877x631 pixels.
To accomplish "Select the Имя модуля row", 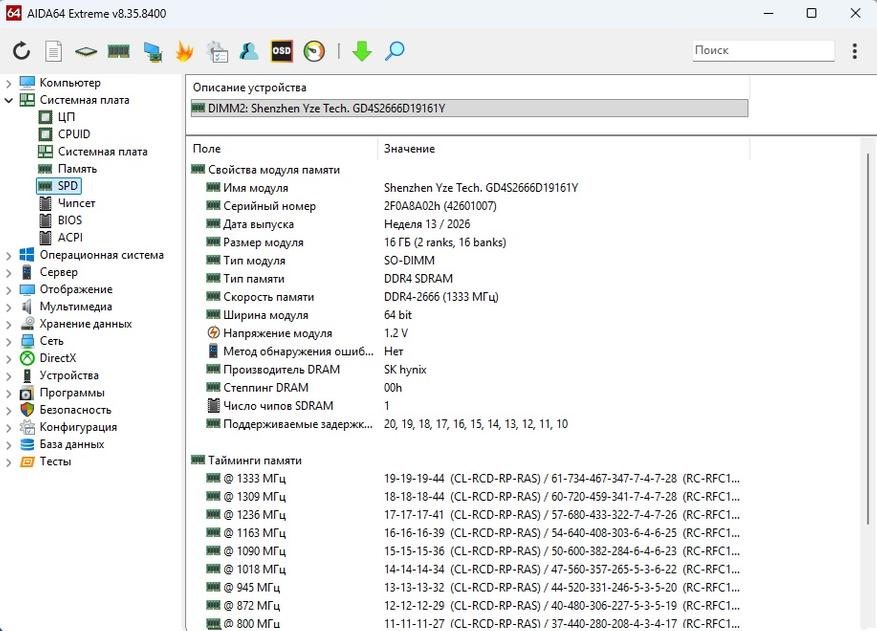I will pos(470,188).
